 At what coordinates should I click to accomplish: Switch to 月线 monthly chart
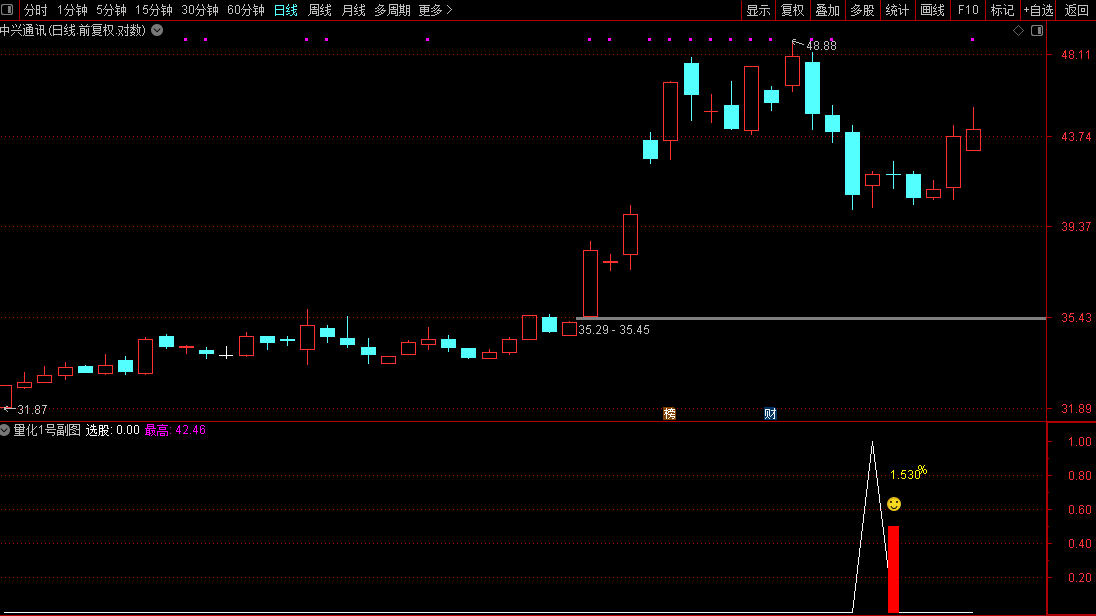[x=353, y=10]
